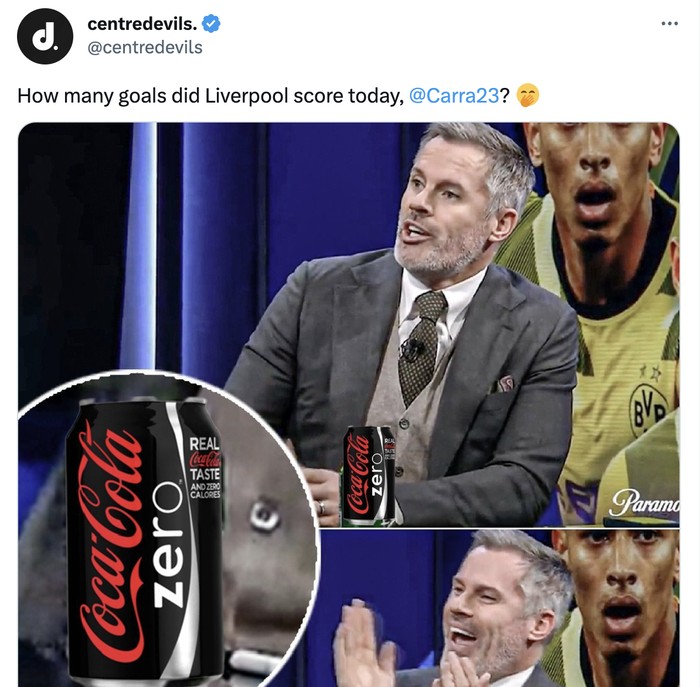Open the tweet's three-dot more menu

point(669,23)
